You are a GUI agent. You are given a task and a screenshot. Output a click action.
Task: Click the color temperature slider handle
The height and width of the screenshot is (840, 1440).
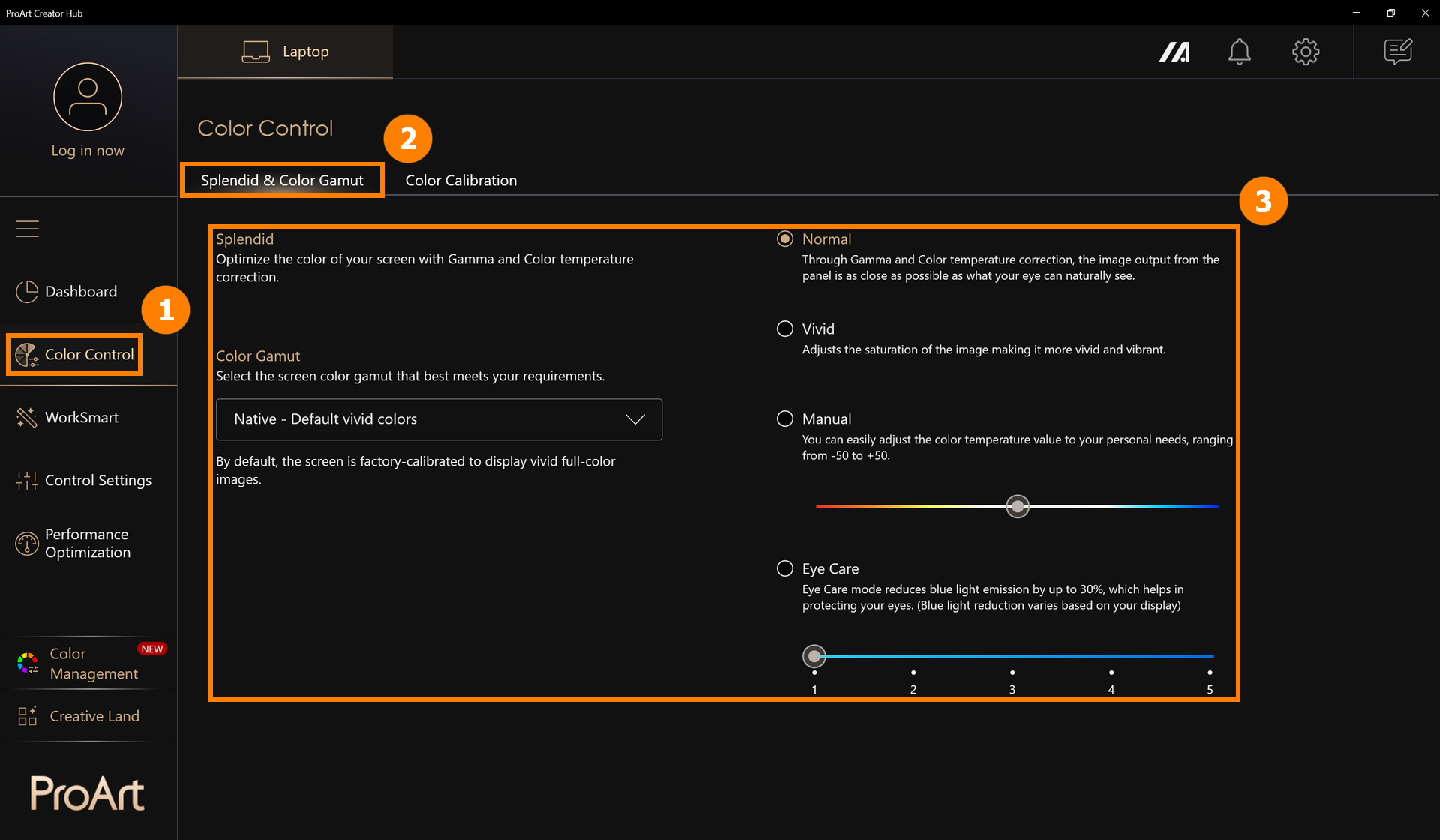coord(1018,506)
